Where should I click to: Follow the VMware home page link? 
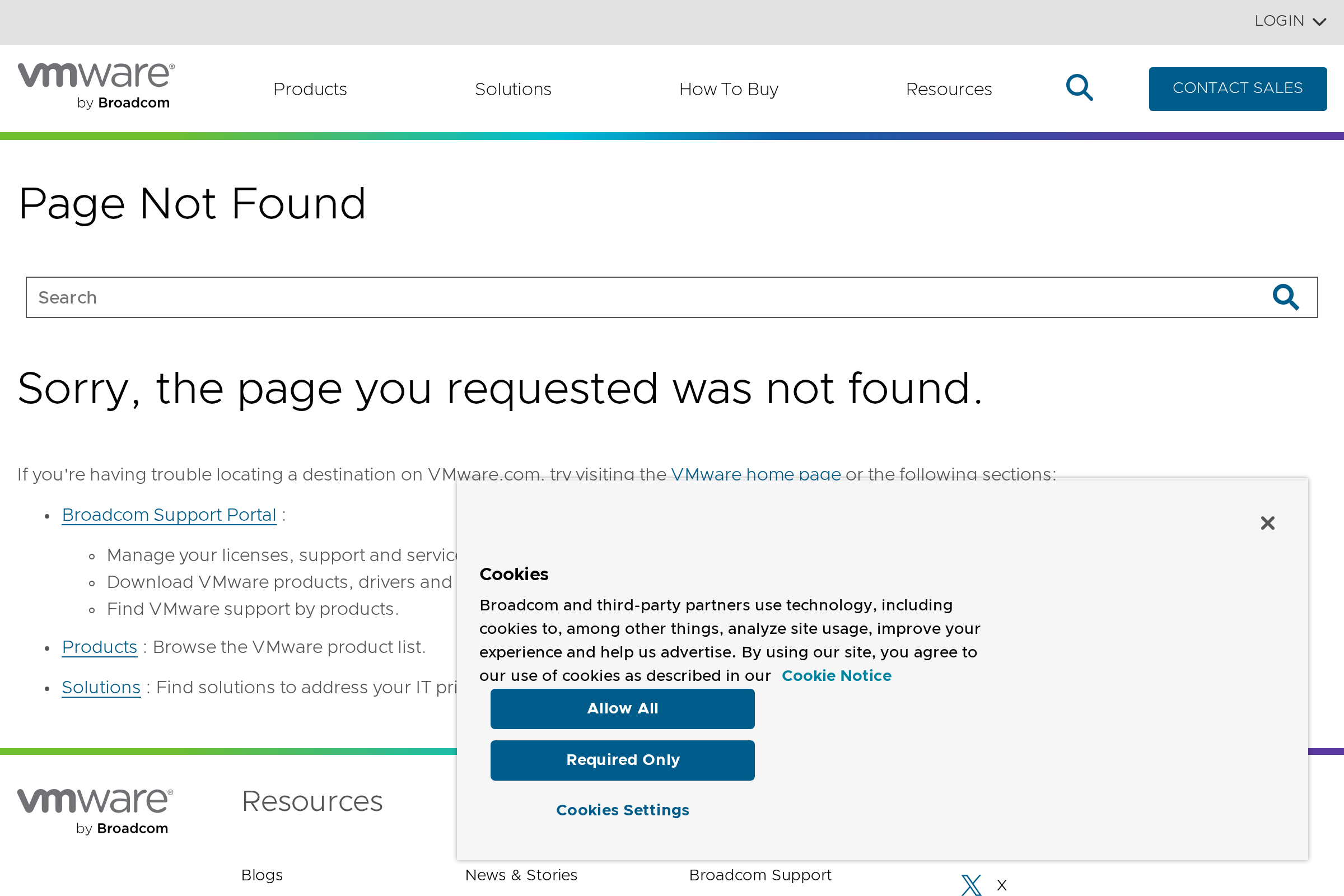pyautogui.click(x=755, y=474)
